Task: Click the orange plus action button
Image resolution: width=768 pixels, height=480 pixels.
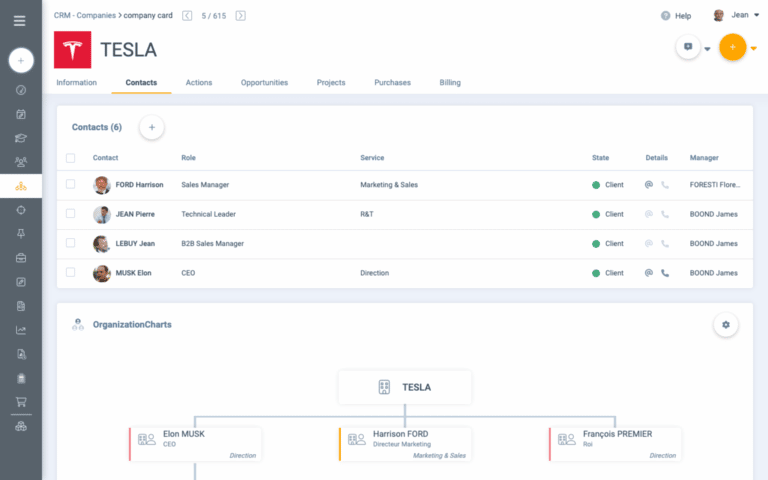Action: (x=732, y=47)
